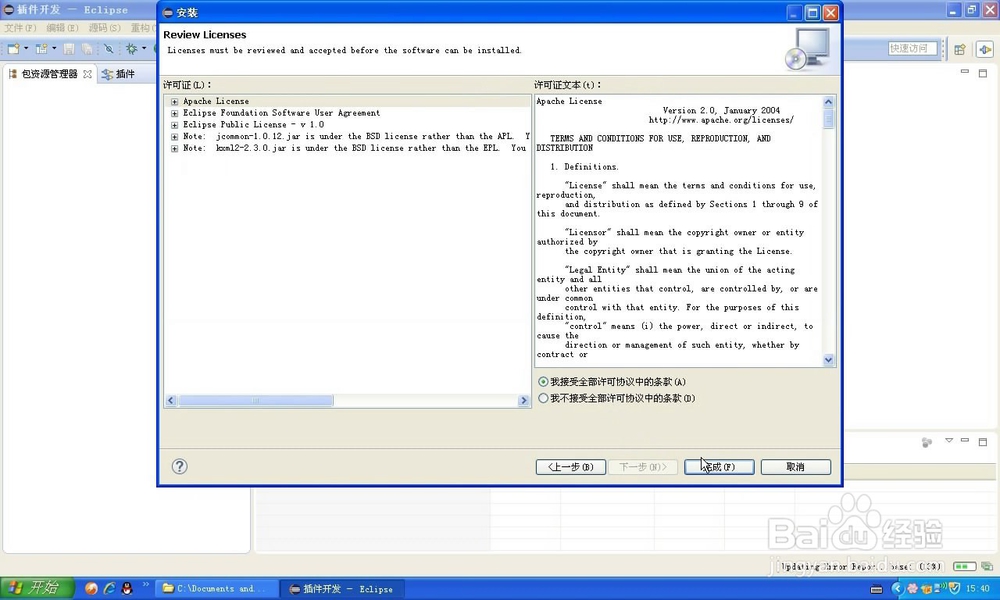The image size is (1000, 600).
Task: Select 我接受全部许可协议中的条款 radio button
Action: coord(543,382)
